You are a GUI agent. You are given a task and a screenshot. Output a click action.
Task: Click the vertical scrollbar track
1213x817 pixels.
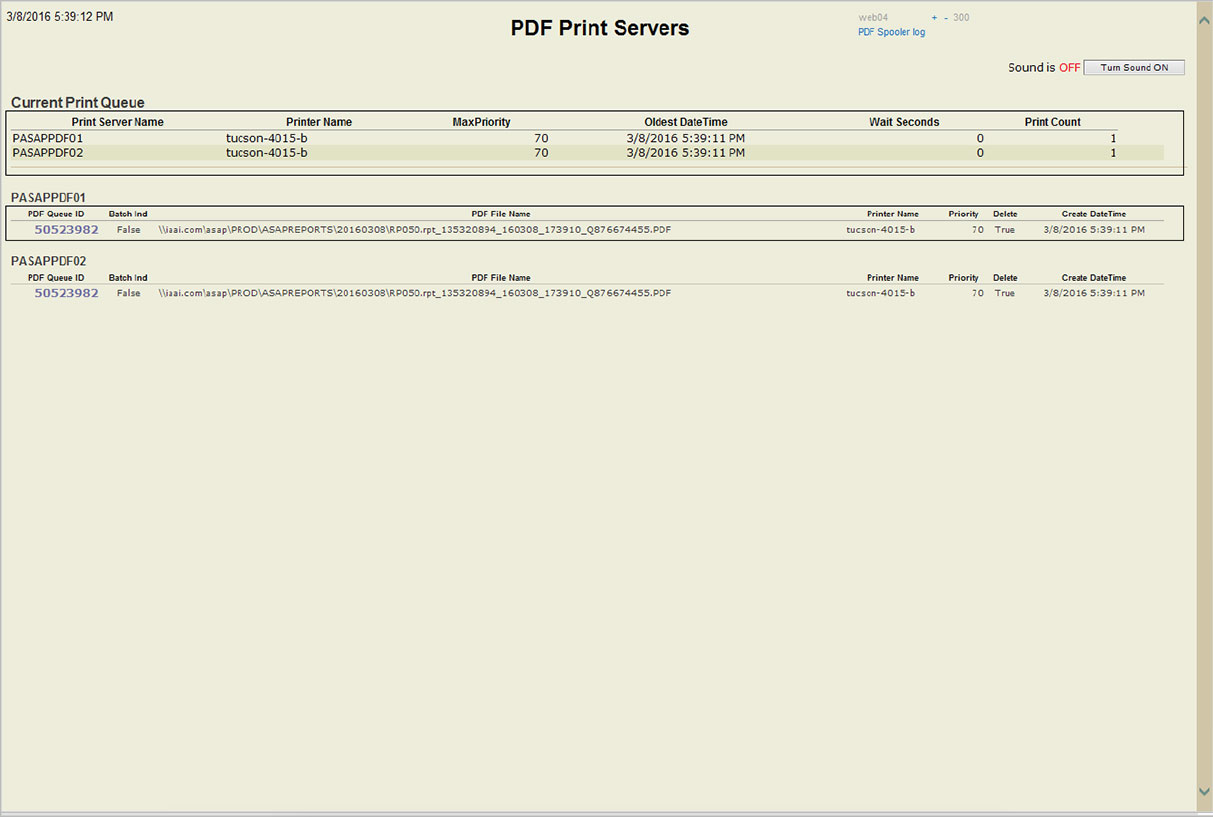(1204, 400)
